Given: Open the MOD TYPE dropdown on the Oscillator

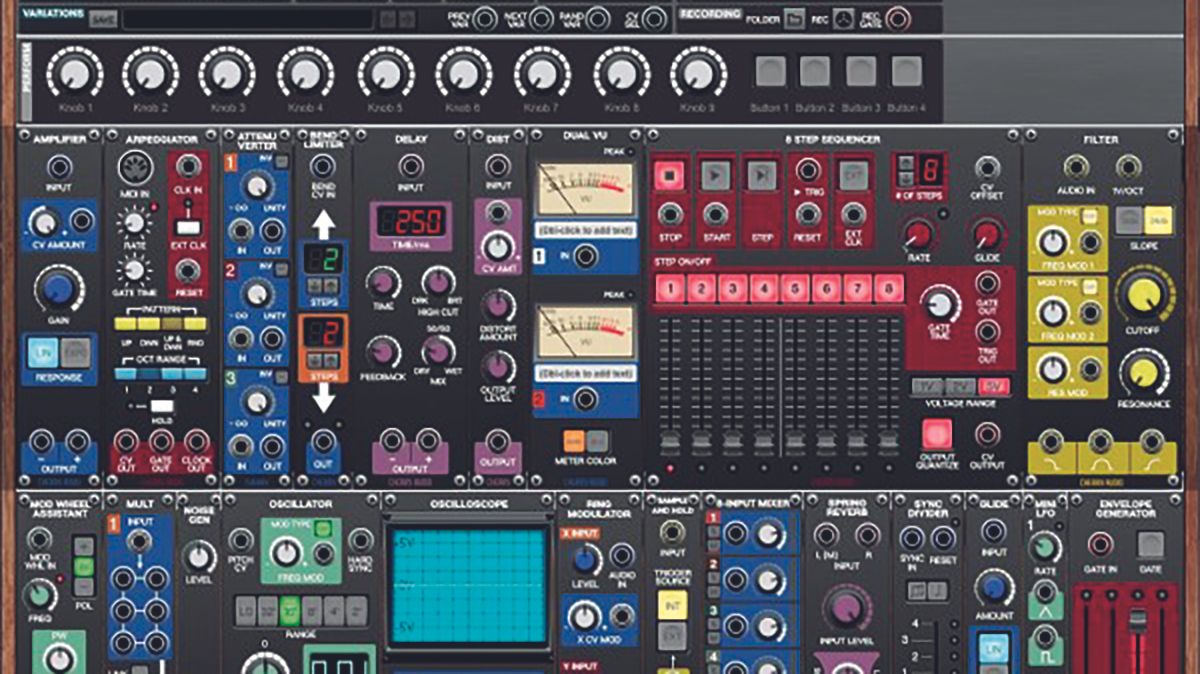Looking at the screenshot, I should [322, 527].
